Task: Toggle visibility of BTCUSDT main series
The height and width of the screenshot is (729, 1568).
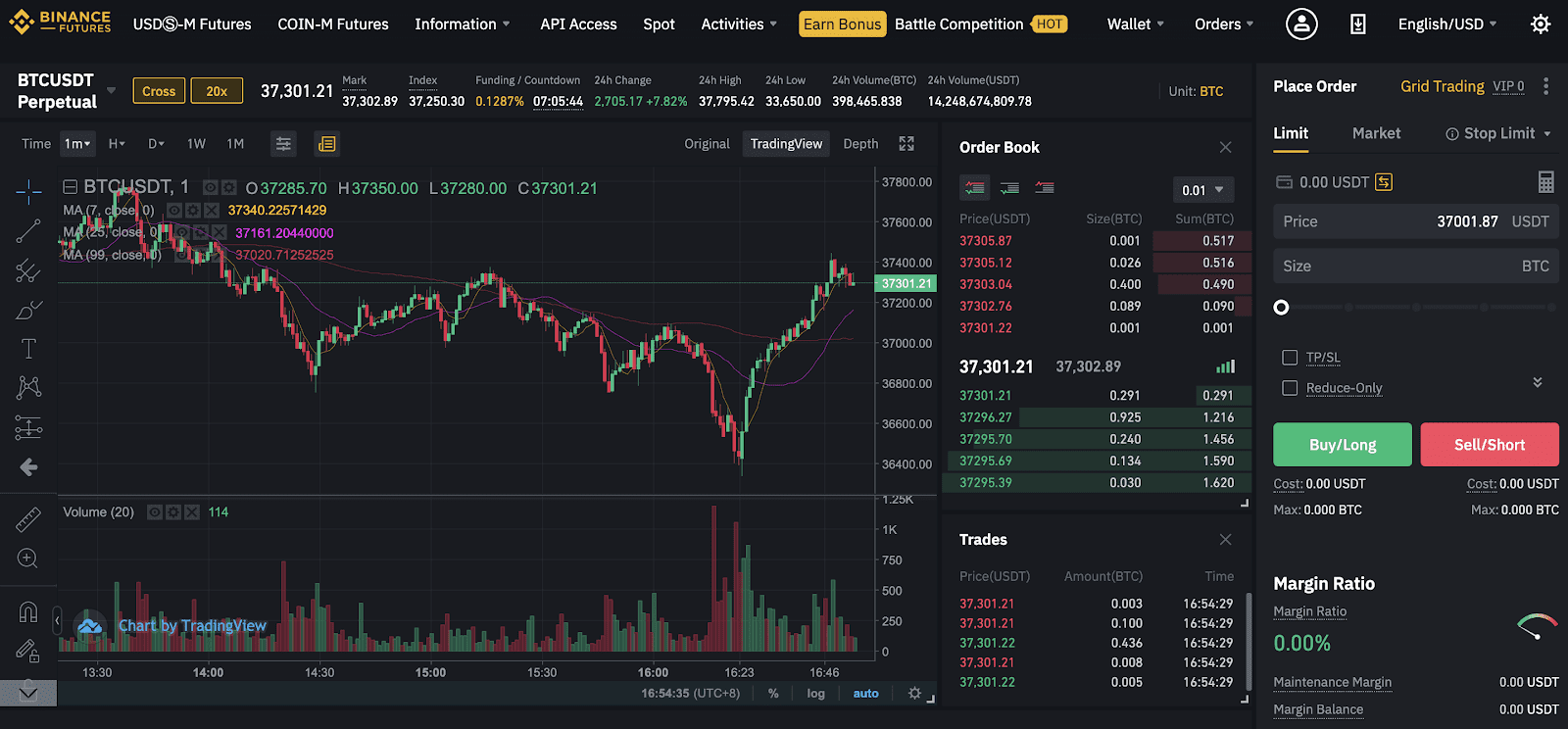Action: [x=211, y=187]
